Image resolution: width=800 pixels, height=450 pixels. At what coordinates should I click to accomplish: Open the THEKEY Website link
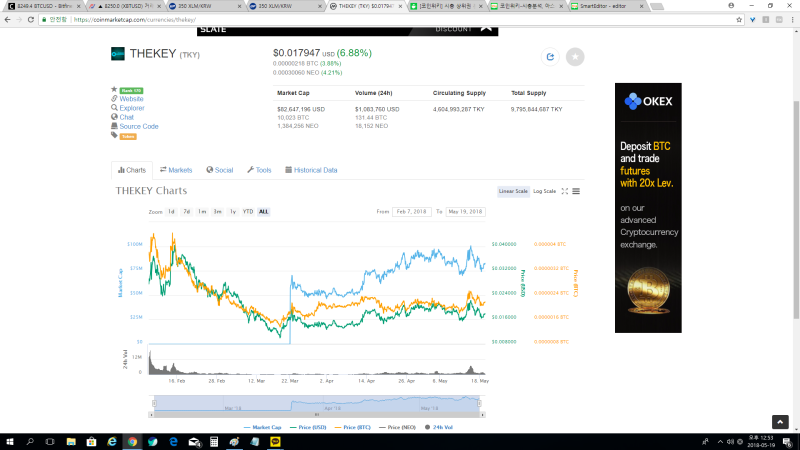(131, 99)
